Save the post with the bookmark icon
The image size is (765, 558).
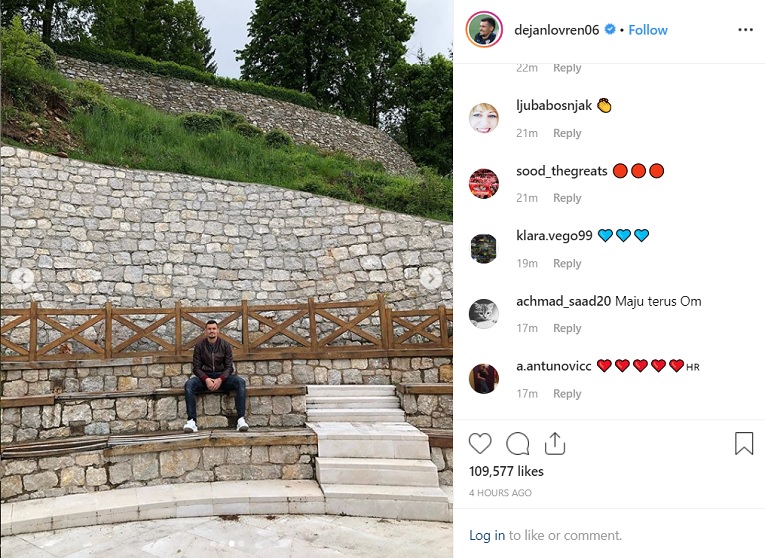click(744, 443)
